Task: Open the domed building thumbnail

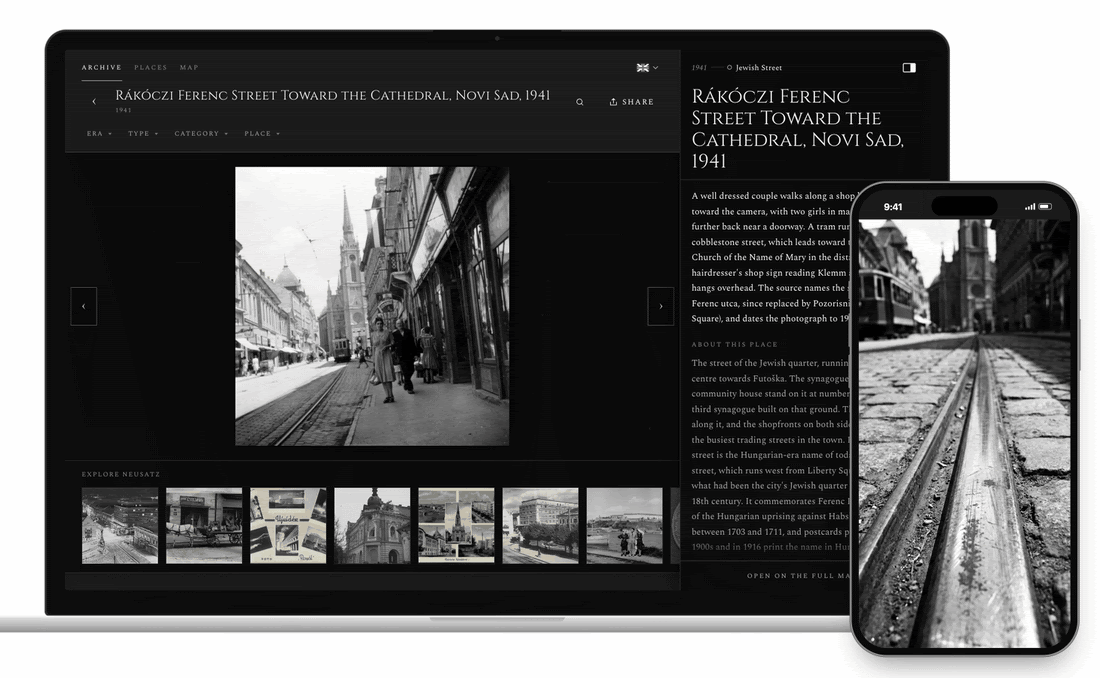Action: click(x=373, y=526)
